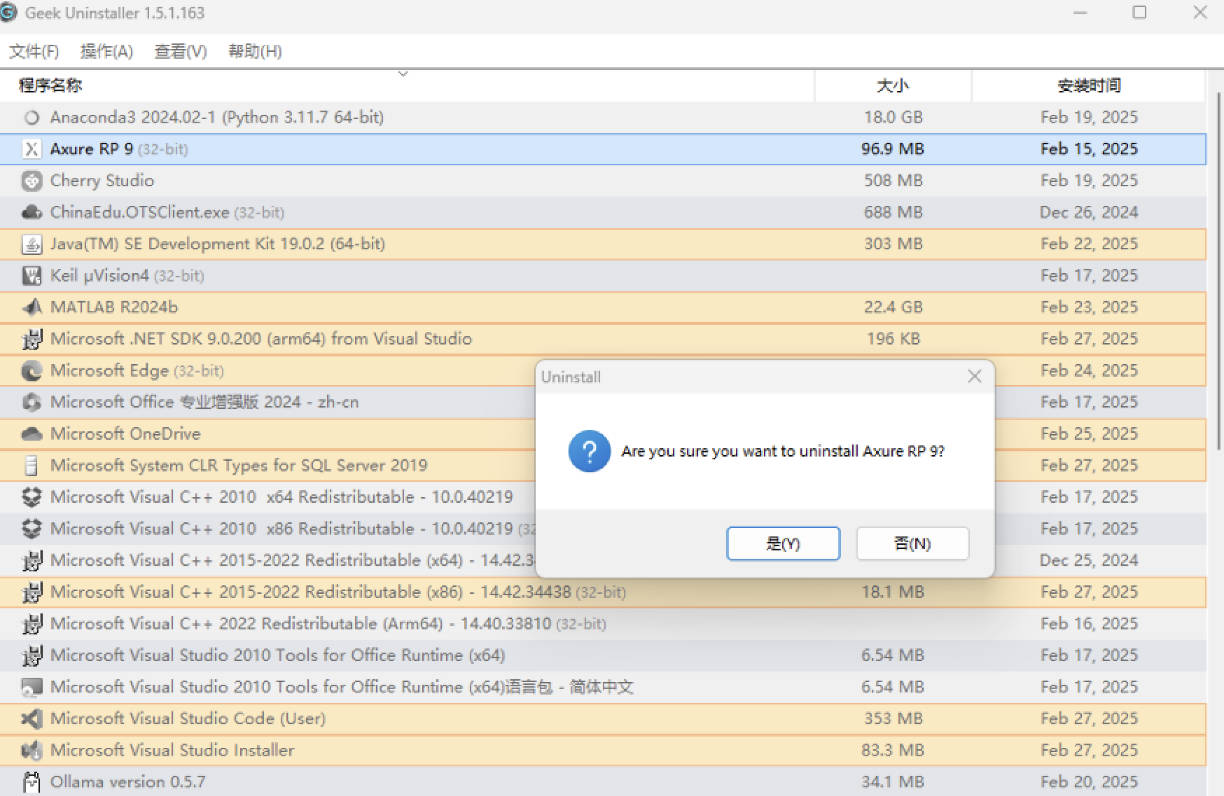Click the Dec 26, 2024 date cell
The image size is (1224, 796).
(1089, 213)
